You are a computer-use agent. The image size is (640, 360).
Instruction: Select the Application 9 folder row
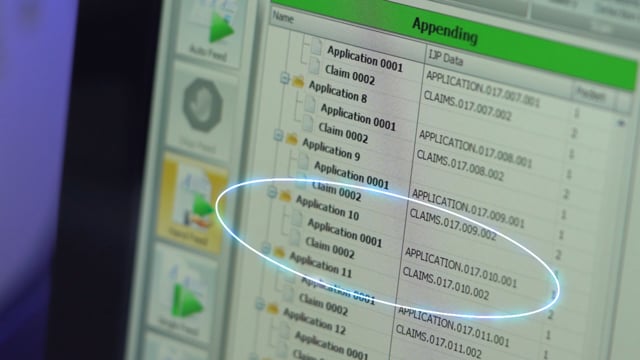[331, 149]
